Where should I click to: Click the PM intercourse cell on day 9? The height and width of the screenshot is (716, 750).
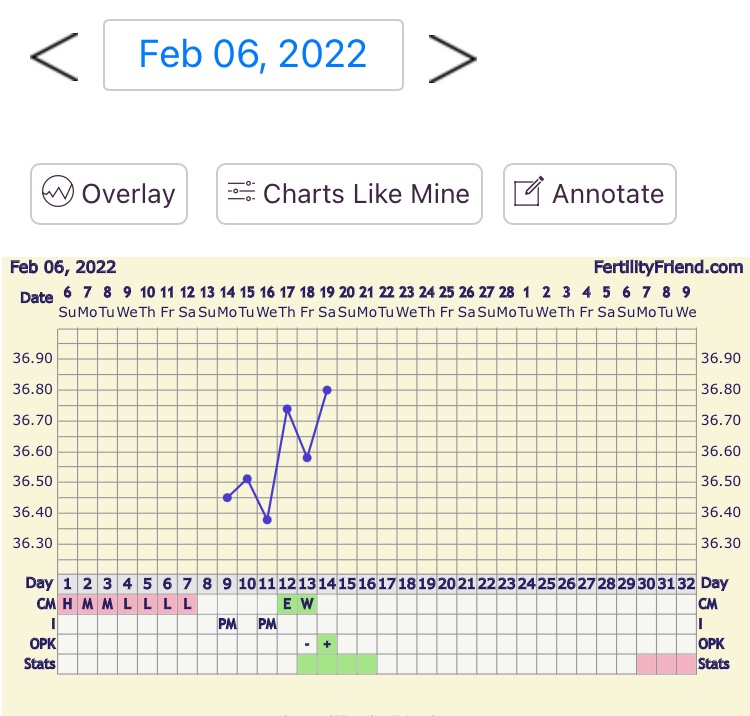pyautogui.click(x=227, y=623)
